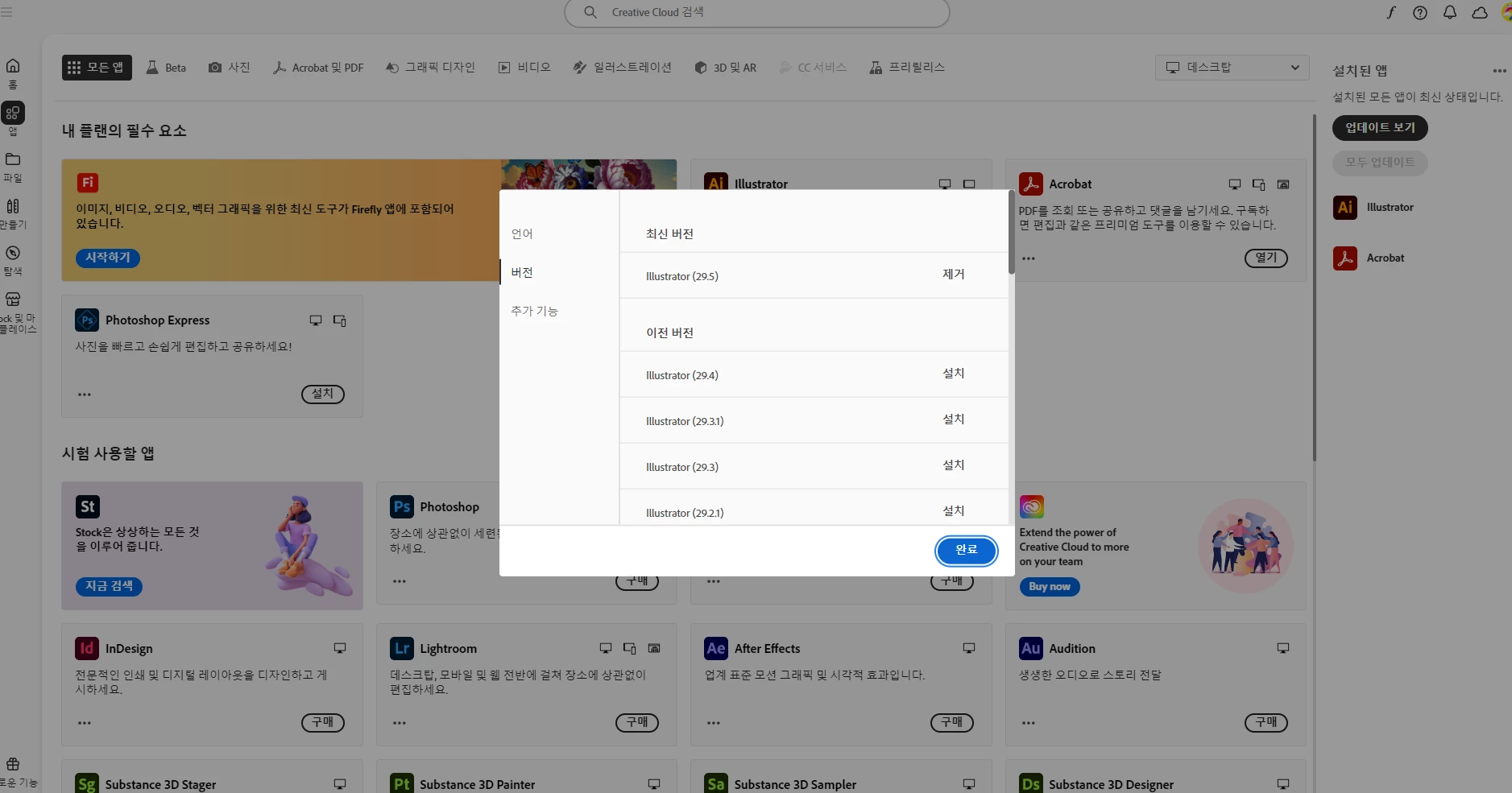
Task: Click the version list scrollbar in dialog
Action: coord(1012,233)
